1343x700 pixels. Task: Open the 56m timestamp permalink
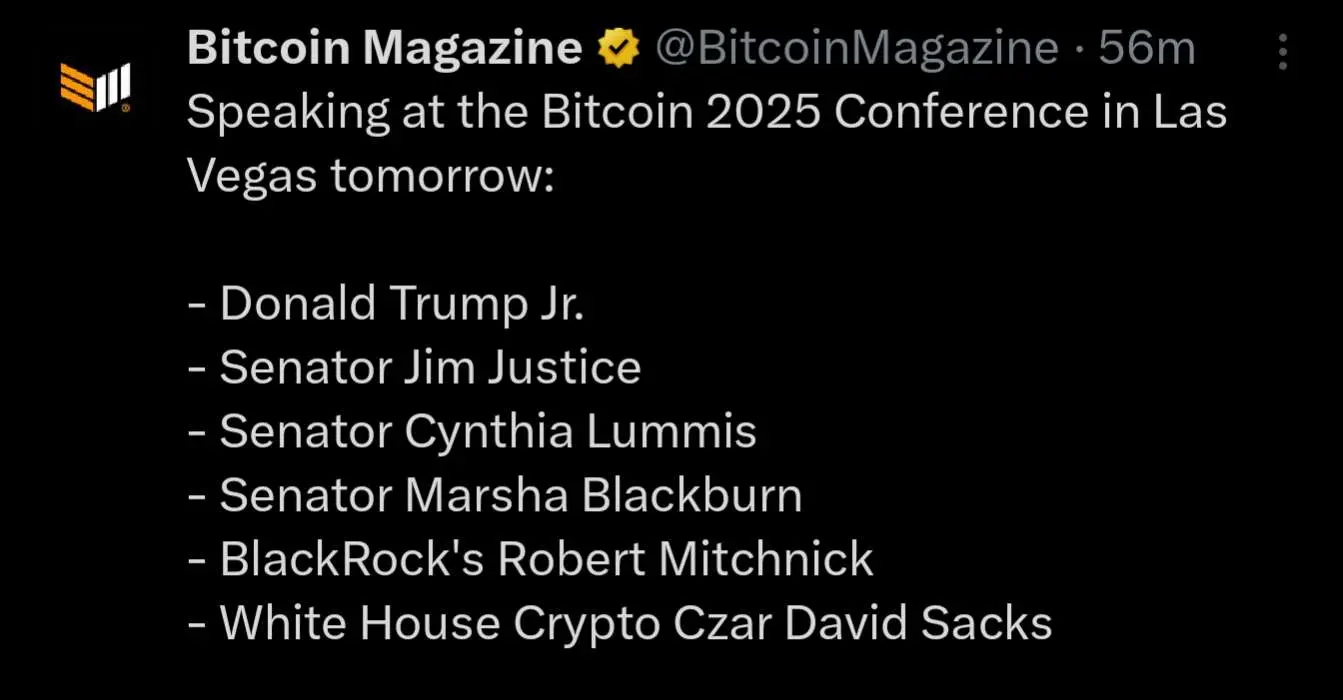pyautogui.click(x=1146, y=48)
